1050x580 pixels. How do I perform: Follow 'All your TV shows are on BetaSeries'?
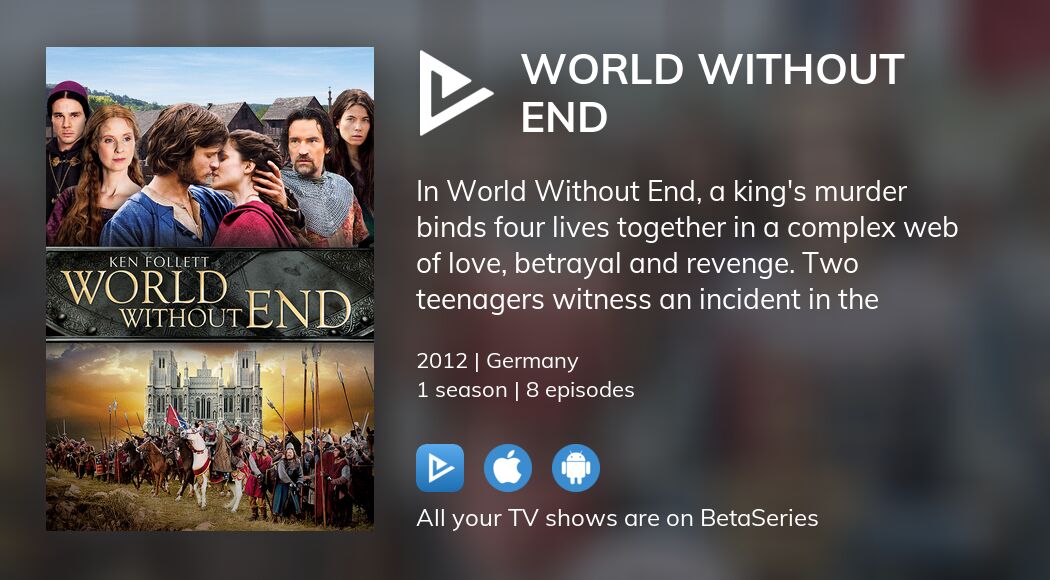point(617,518)
